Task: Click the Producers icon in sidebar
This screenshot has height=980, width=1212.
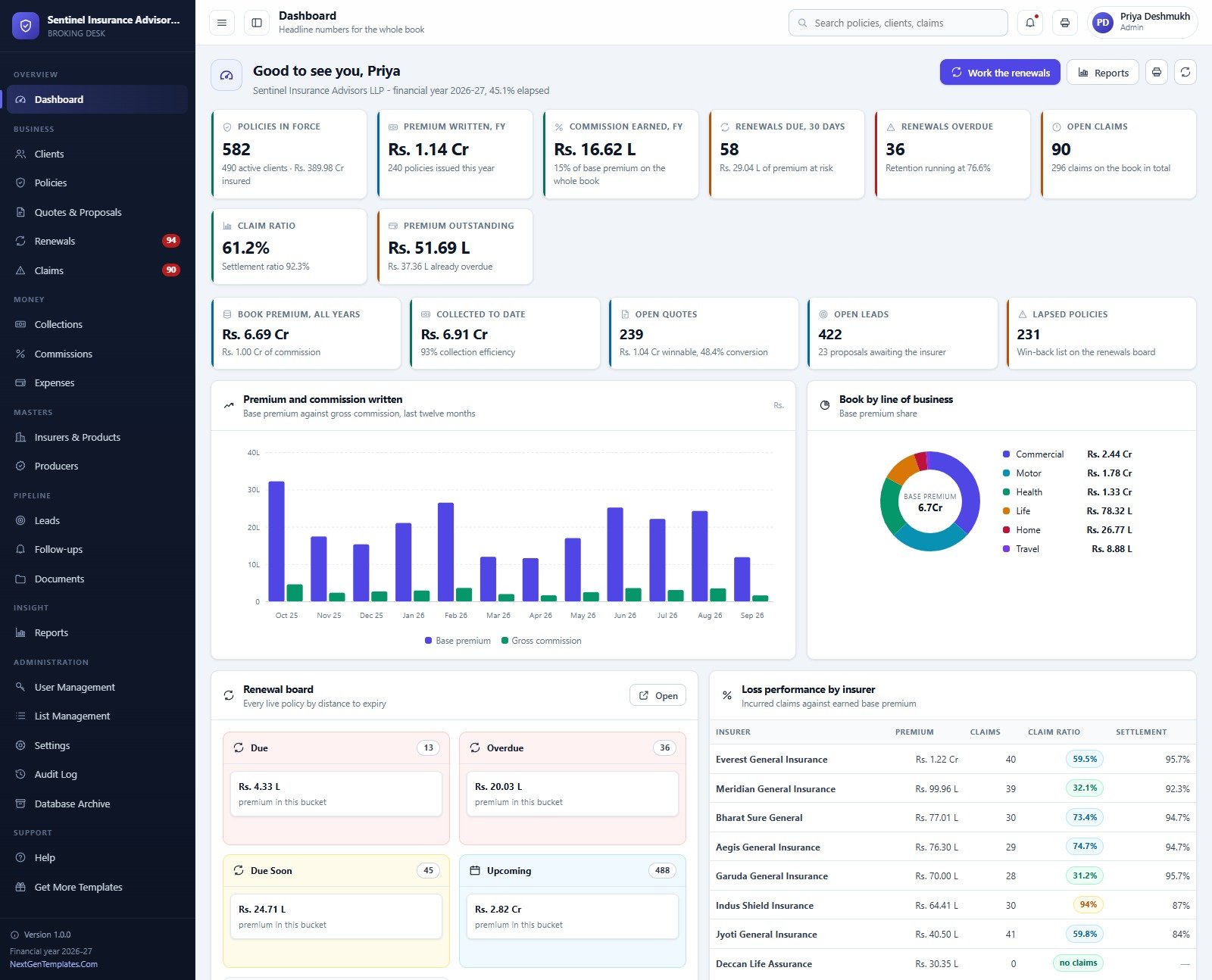Action: (x=20, y=466)
